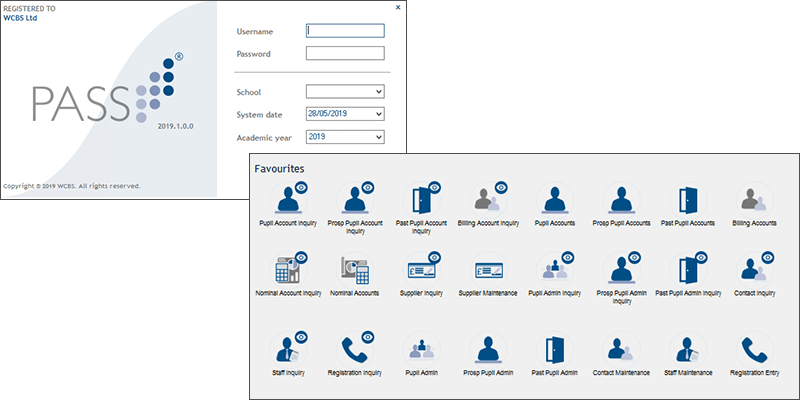Click the 2019.1.0.0 version text
The image size is (800, 400).
tap(176, 126)
